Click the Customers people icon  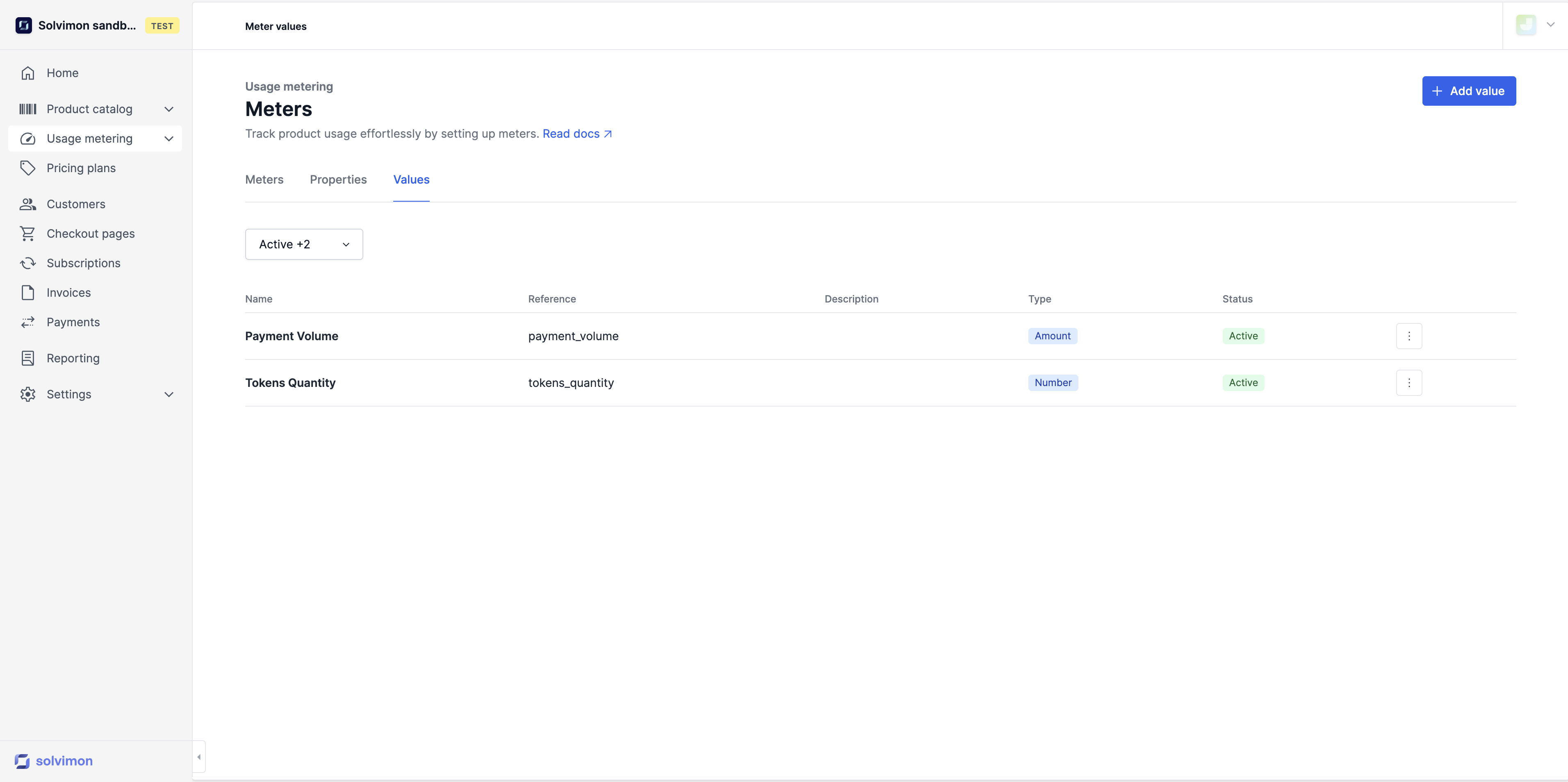[x=27, y=205]
